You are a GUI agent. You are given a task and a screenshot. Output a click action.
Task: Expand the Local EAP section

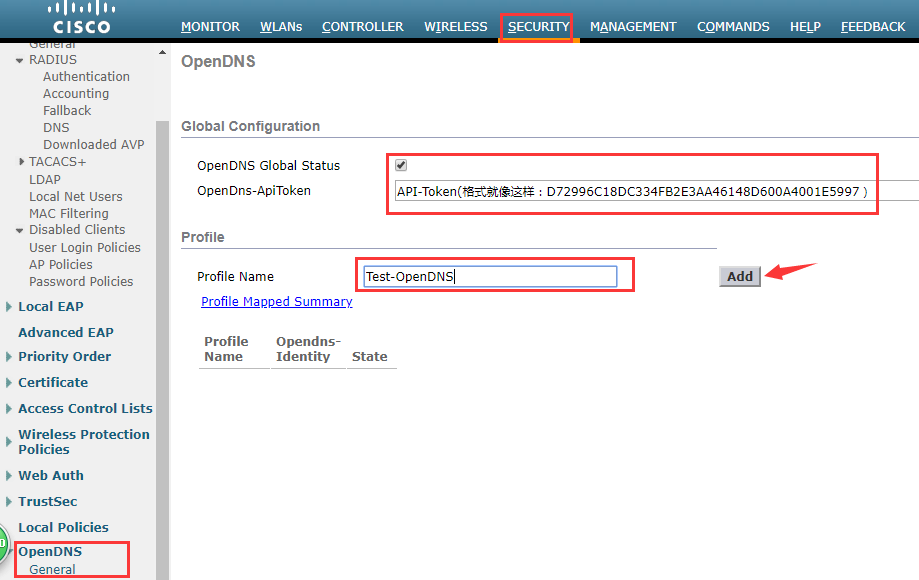coord(9,306)
